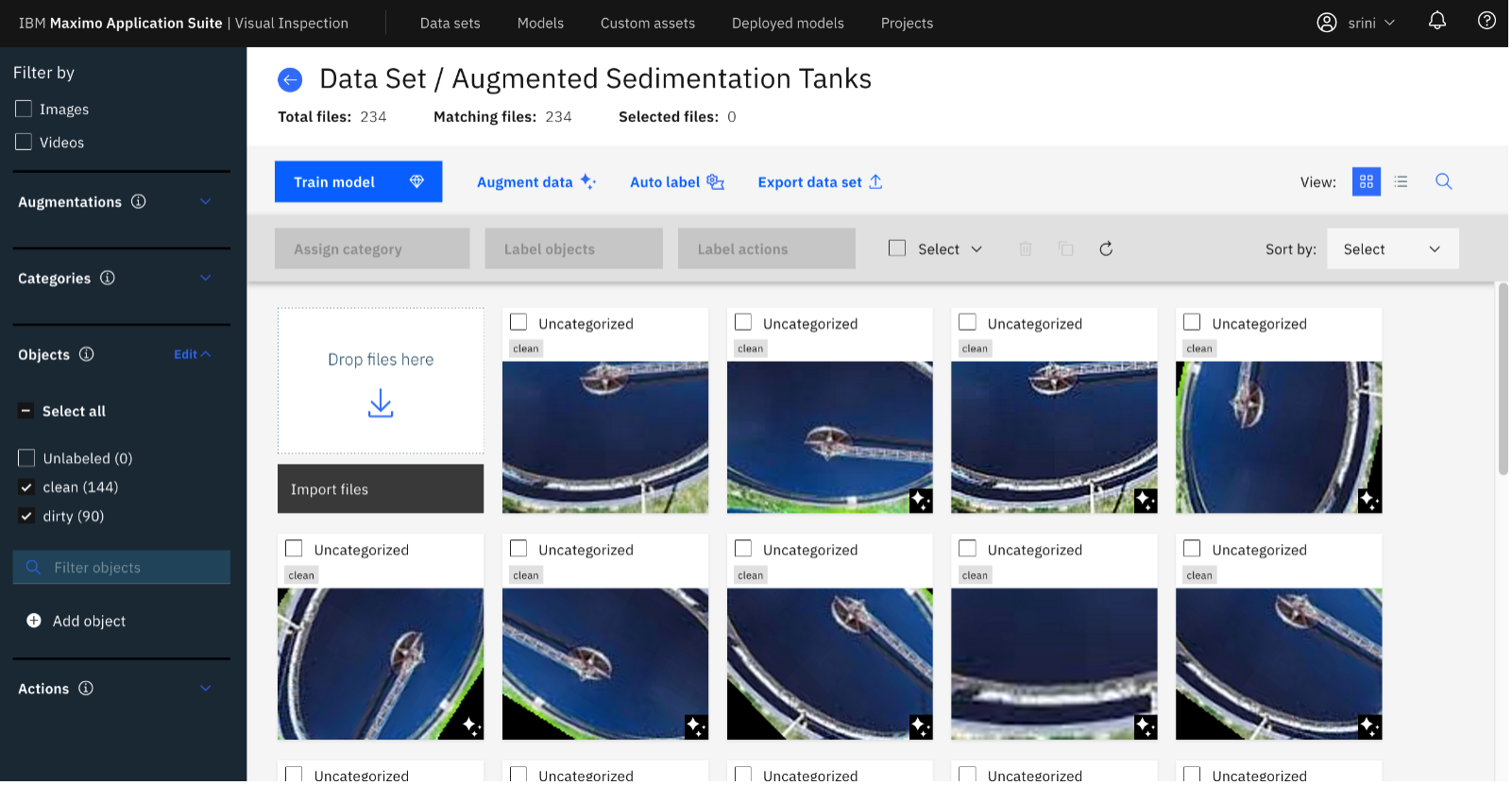Click the Train model button
Viewport: 1512px width, 785px height.
(x=358, y=181)
